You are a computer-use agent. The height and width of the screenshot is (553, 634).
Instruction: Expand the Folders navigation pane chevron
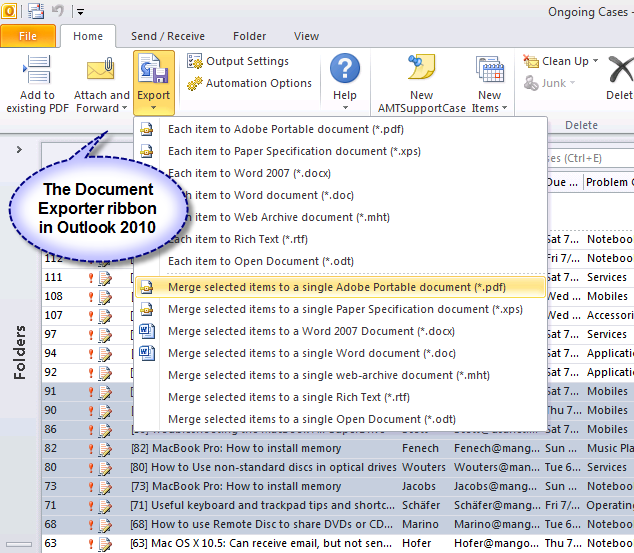[19, 150]
